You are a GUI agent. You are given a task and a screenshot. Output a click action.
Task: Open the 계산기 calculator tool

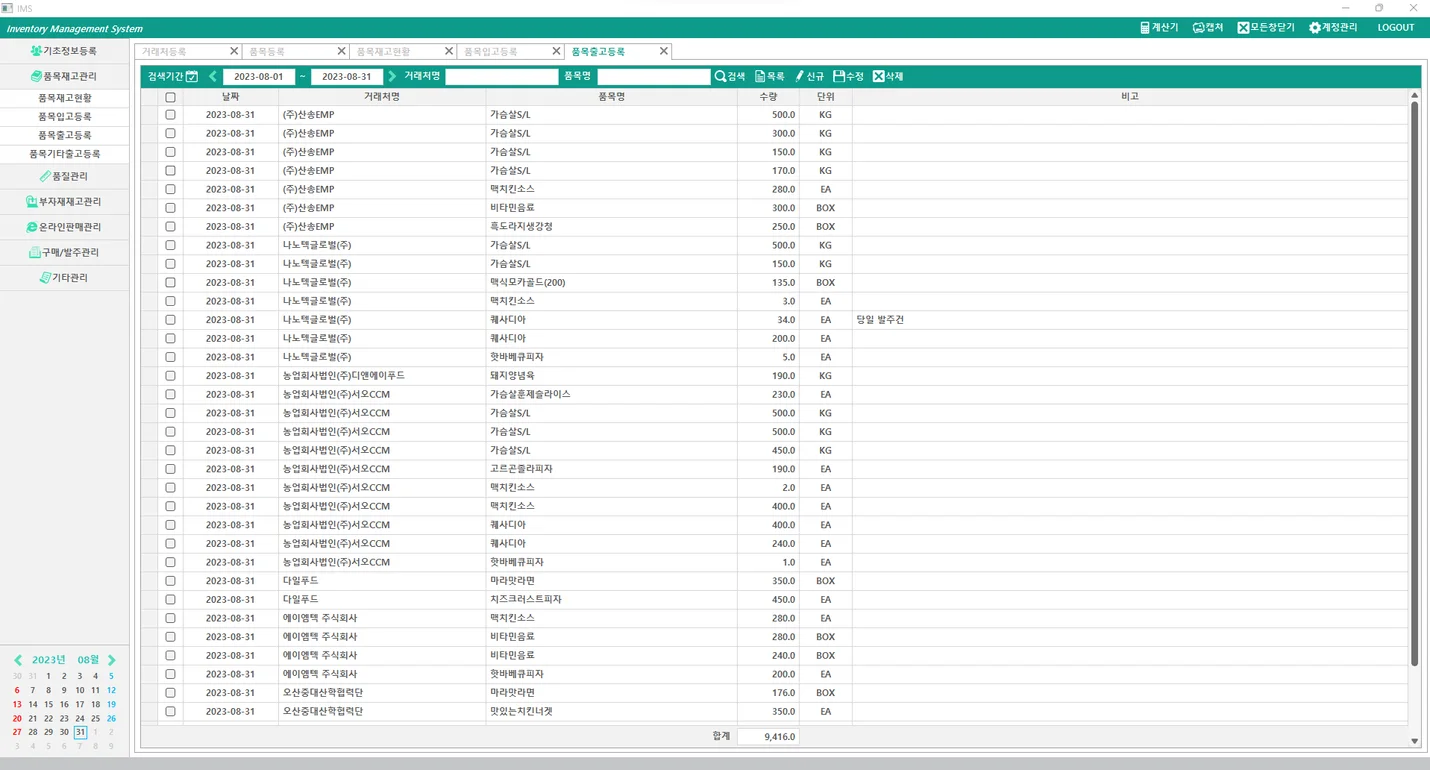tap(1158, 28)
